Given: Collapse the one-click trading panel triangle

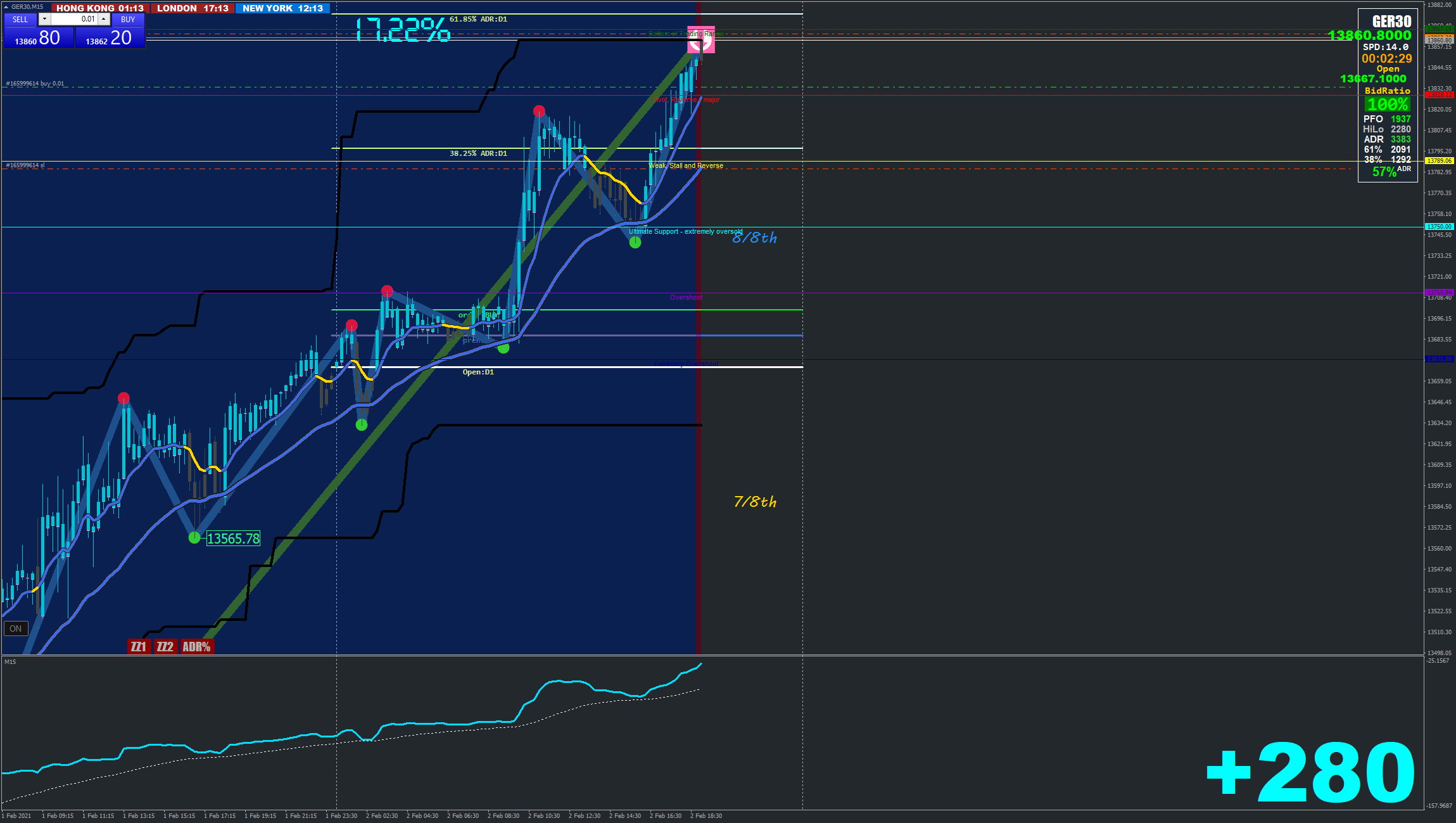Looking at the screenshot, I should 6,6.
